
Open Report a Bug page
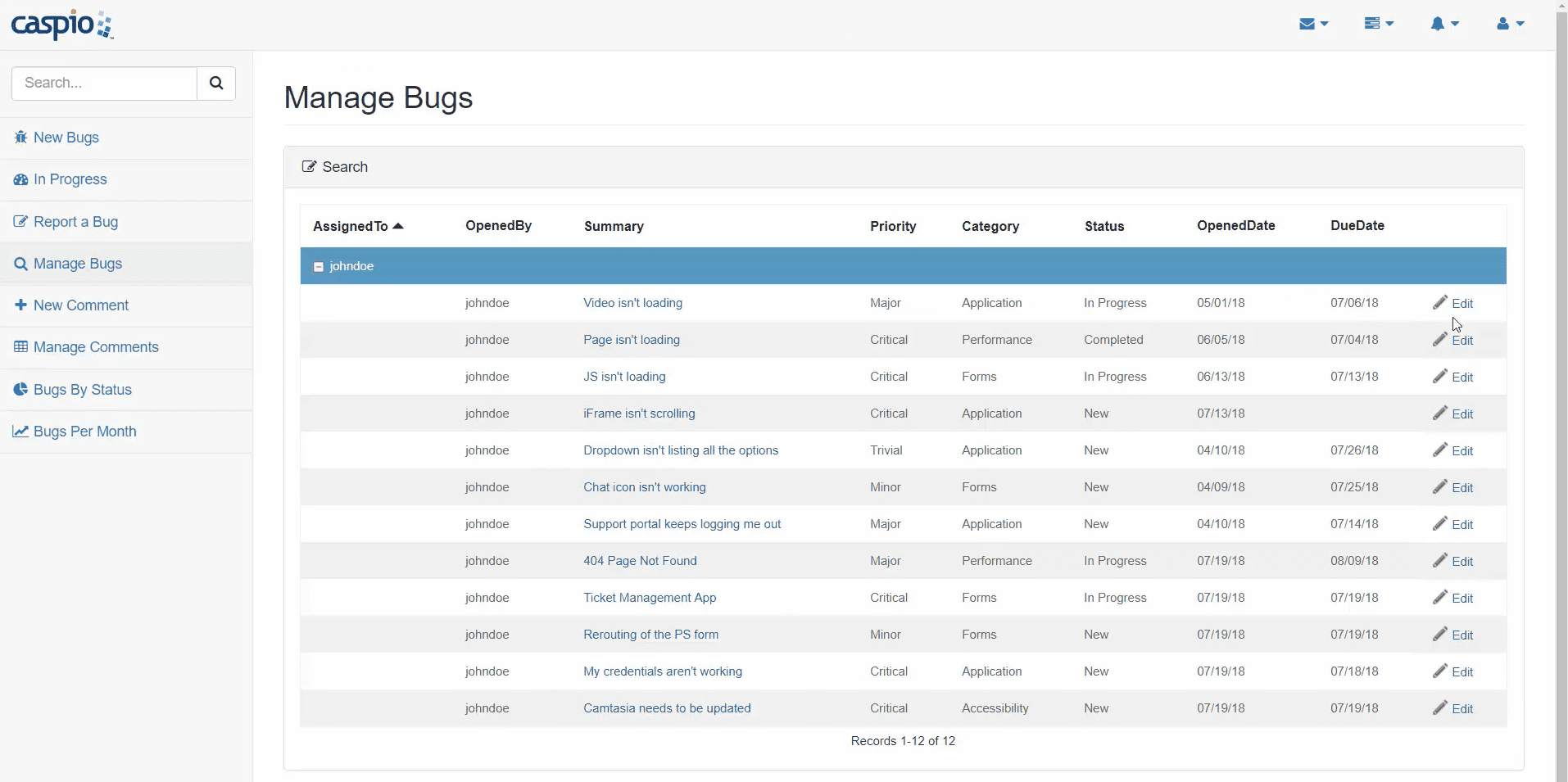[75, 222]
